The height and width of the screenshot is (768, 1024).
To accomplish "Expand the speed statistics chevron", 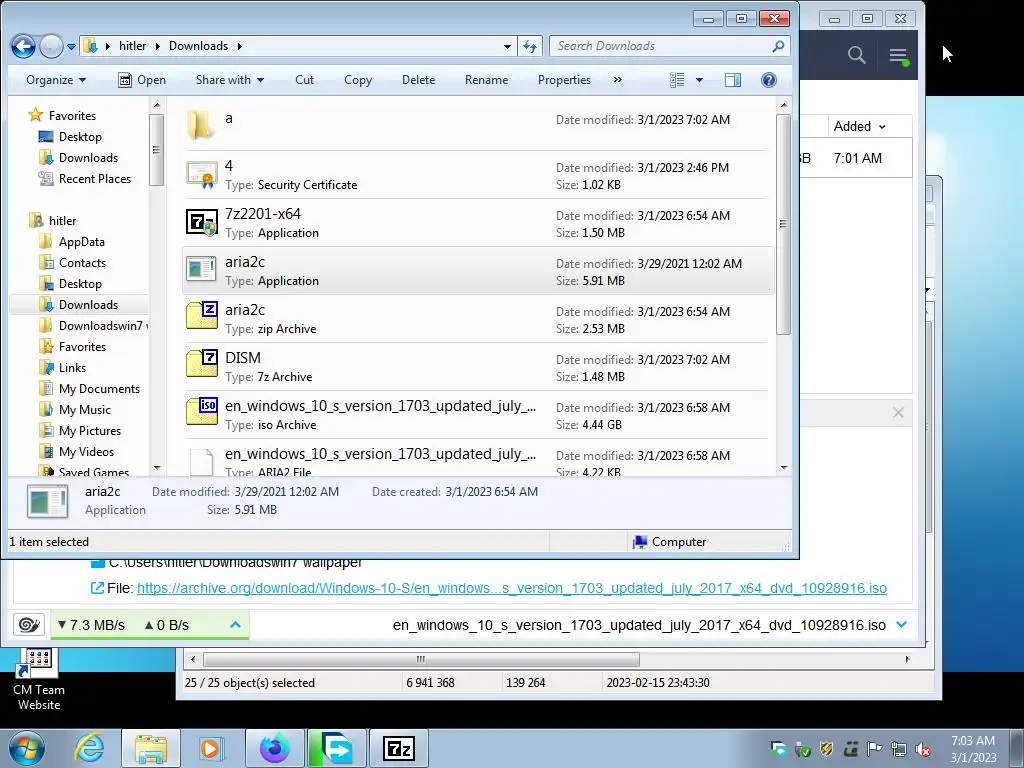I will pyautogui.click(x=236, y=625).
